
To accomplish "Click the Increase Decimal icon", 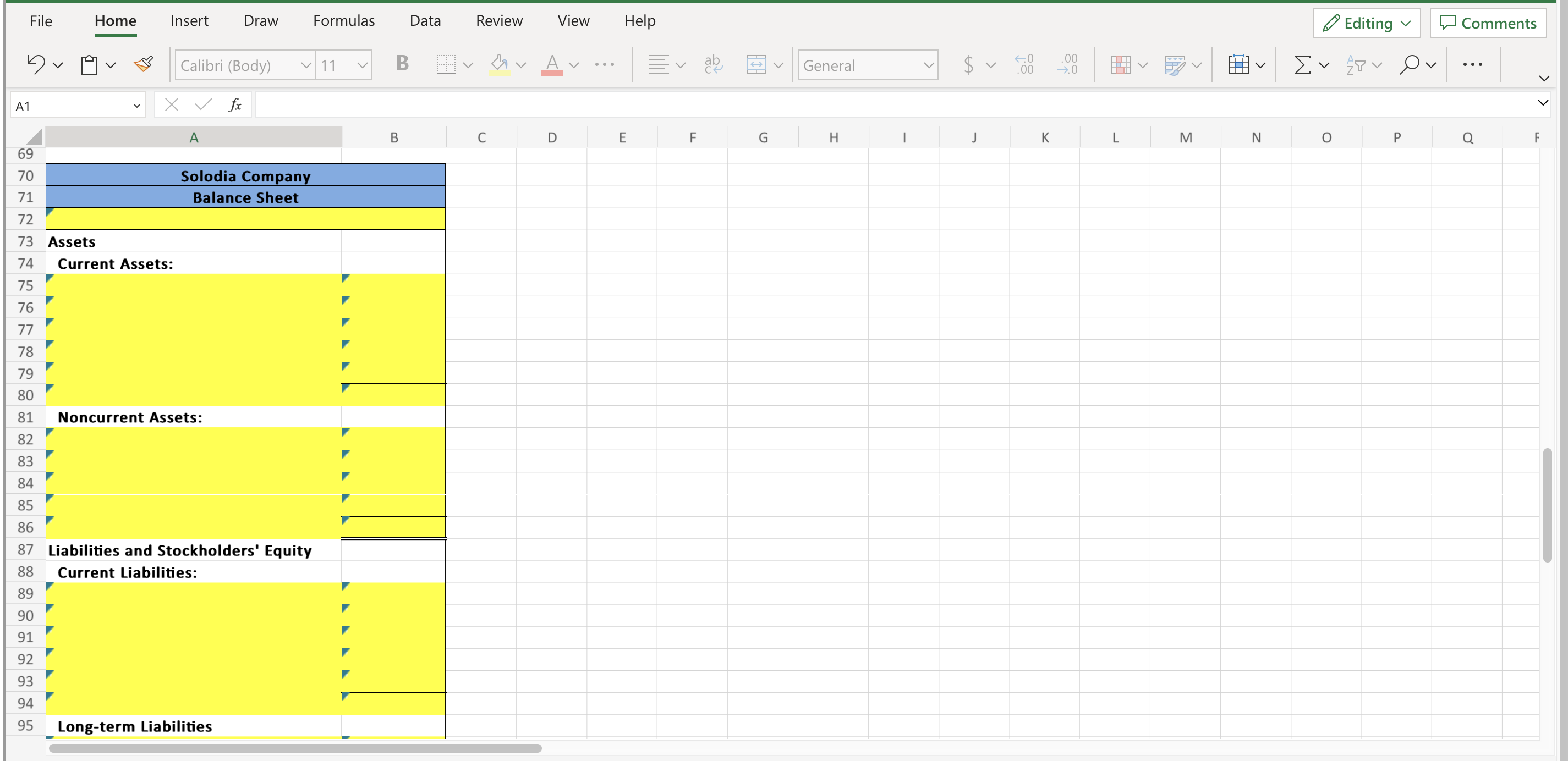I will pos(1025,64).
